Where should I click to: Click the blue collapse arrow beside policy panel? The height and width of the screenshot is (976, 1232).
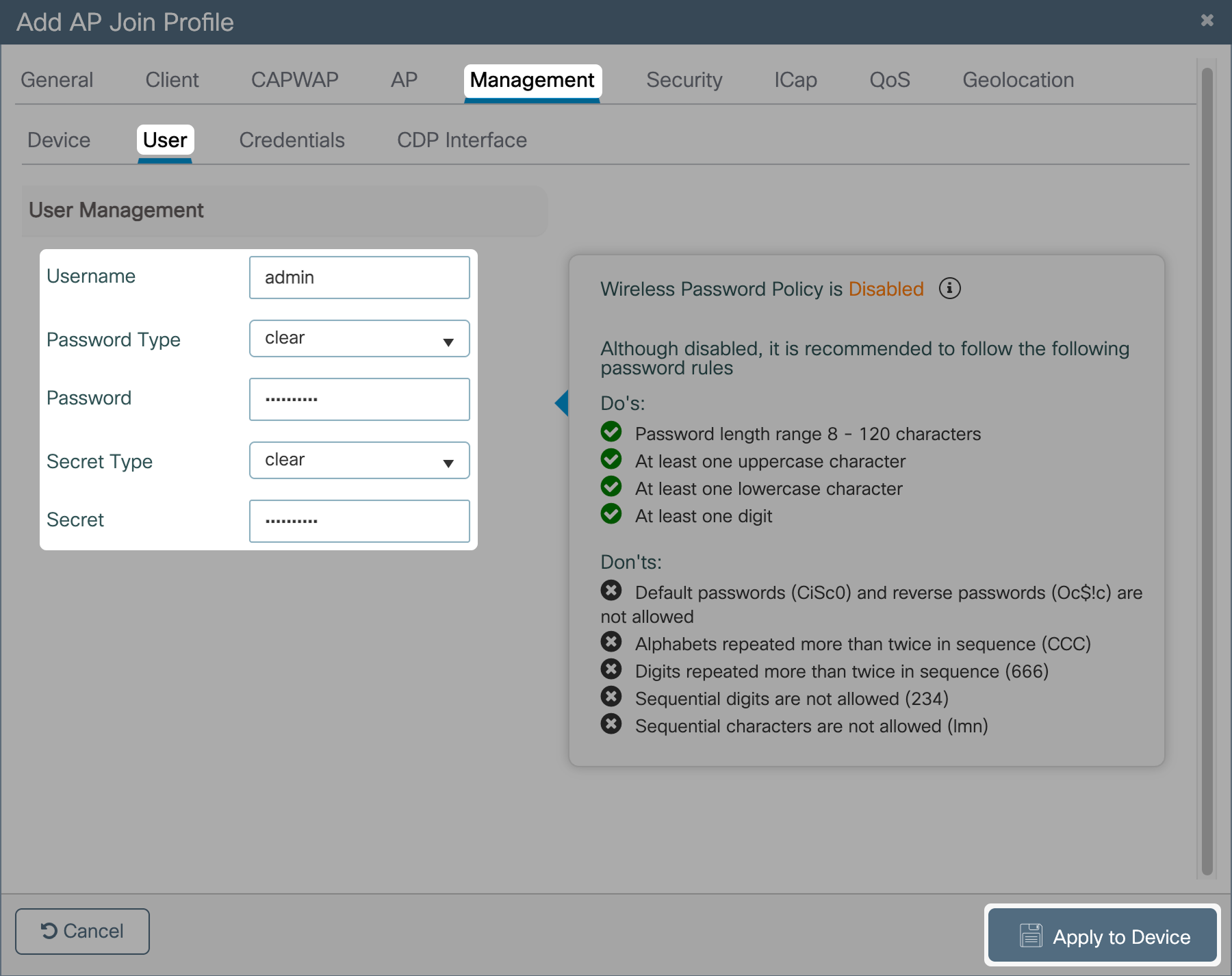[561, 403]
